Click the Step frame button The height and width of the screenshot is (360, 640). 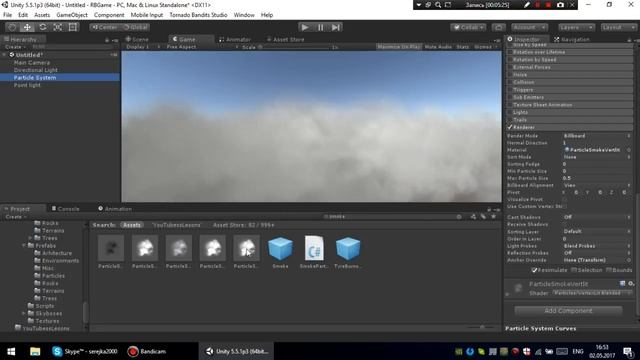336,27
